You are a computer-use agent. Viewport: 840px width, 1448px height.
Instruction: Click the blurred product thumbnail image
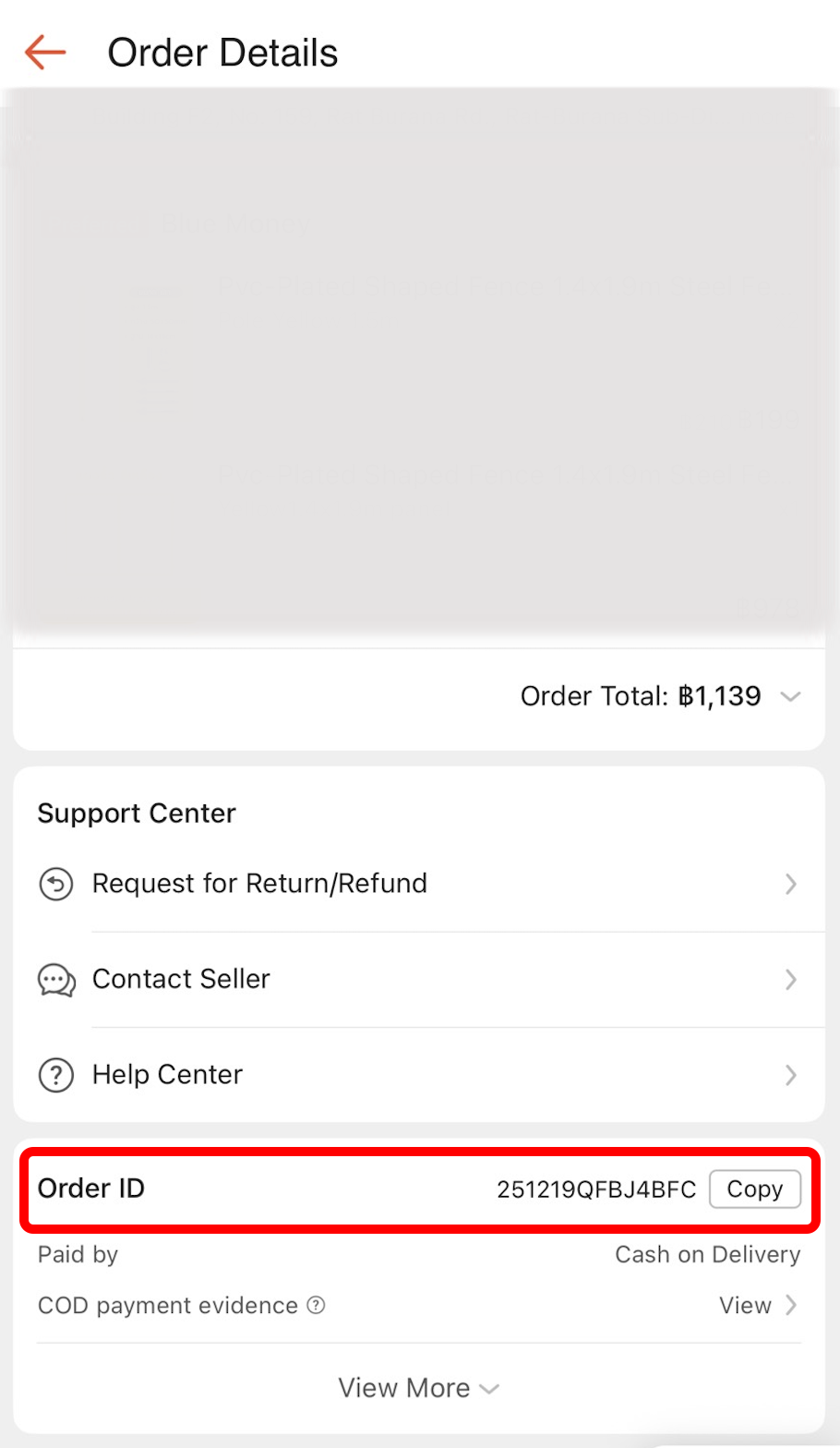137,351
